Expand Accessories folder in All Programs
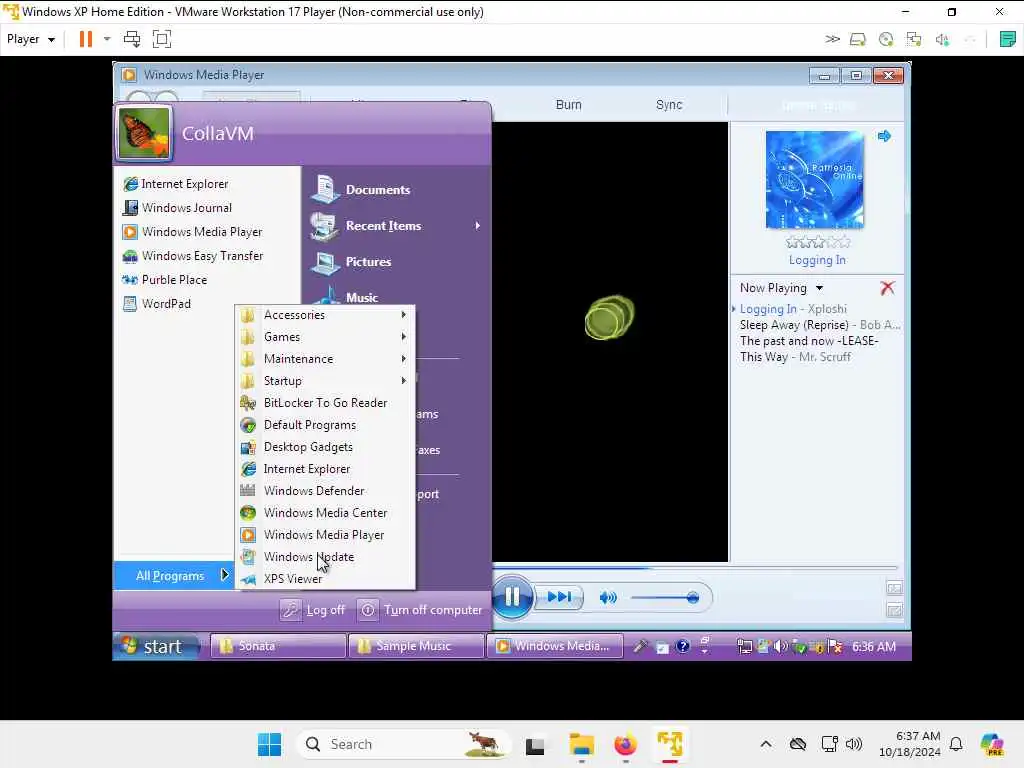Screen dimensions: 1024x768 click(x=325, y=315)
